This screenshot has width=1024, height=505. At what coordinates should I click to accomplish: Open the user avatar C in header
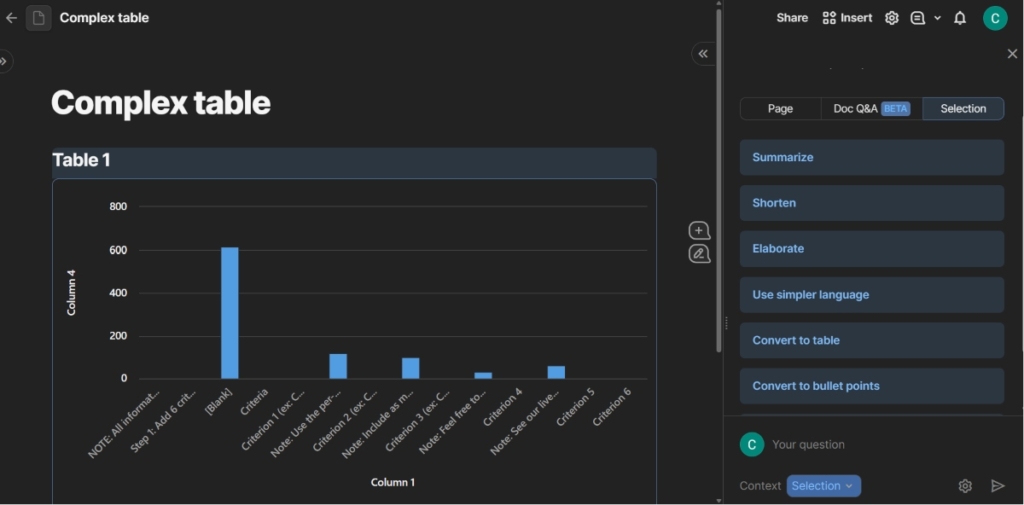point(995,18)
